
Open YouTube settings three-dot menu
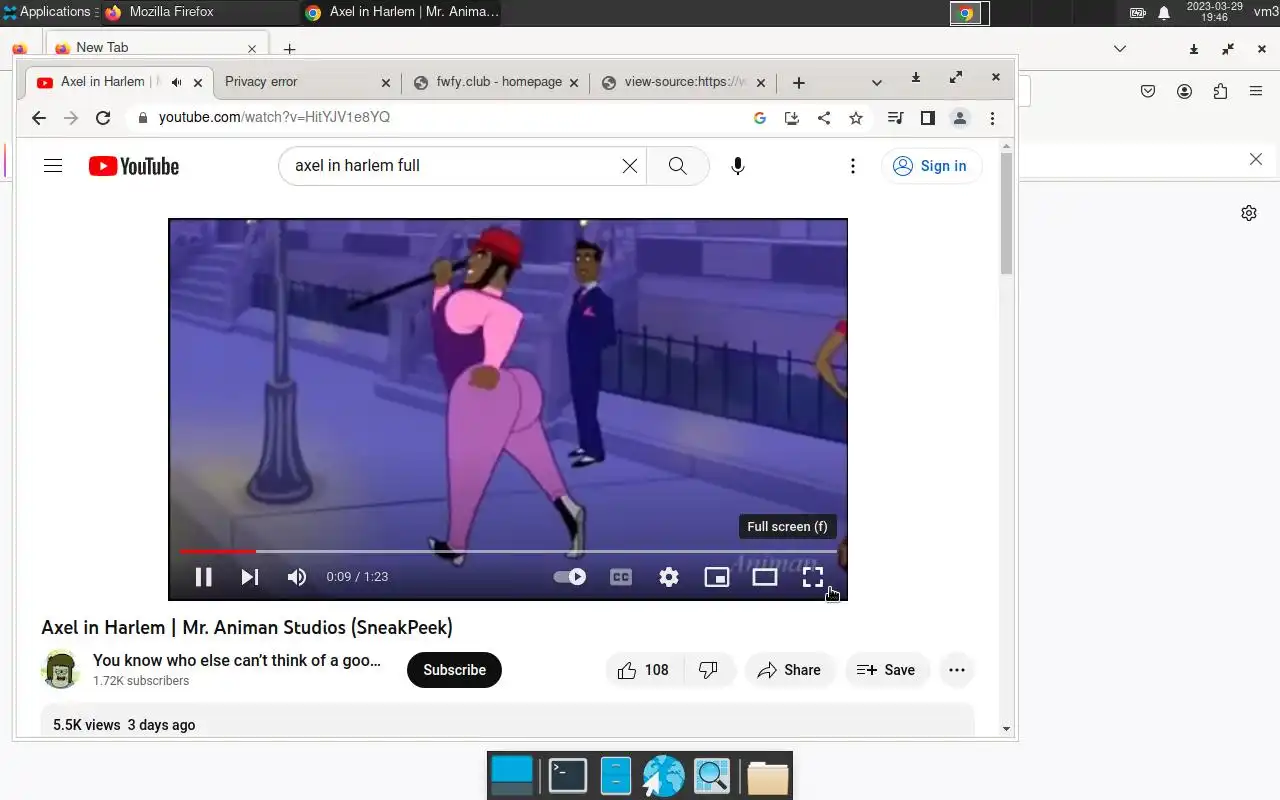[x=853, y=166]
